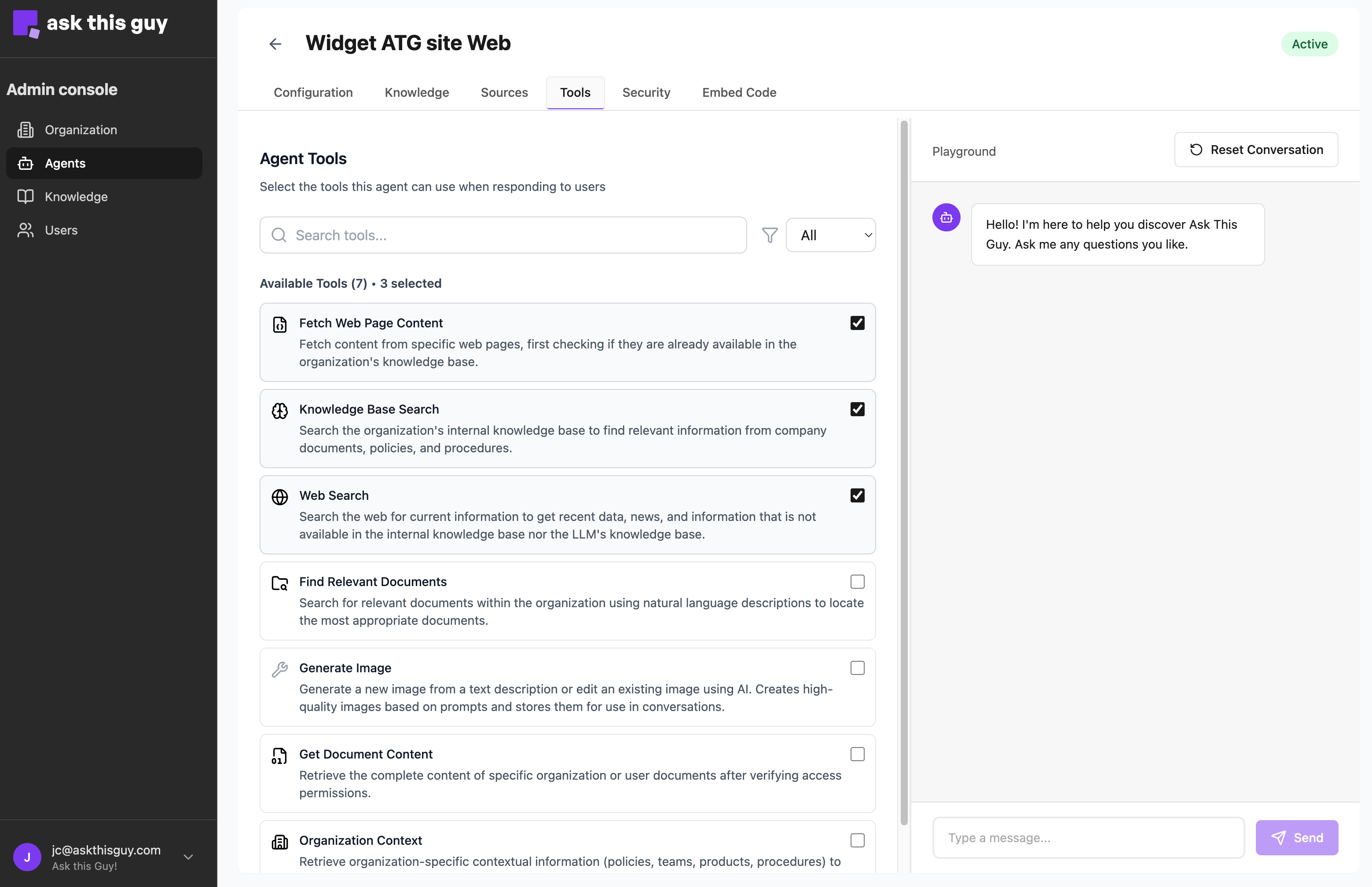Select the Users icon in sidebar

pos(26,230)
